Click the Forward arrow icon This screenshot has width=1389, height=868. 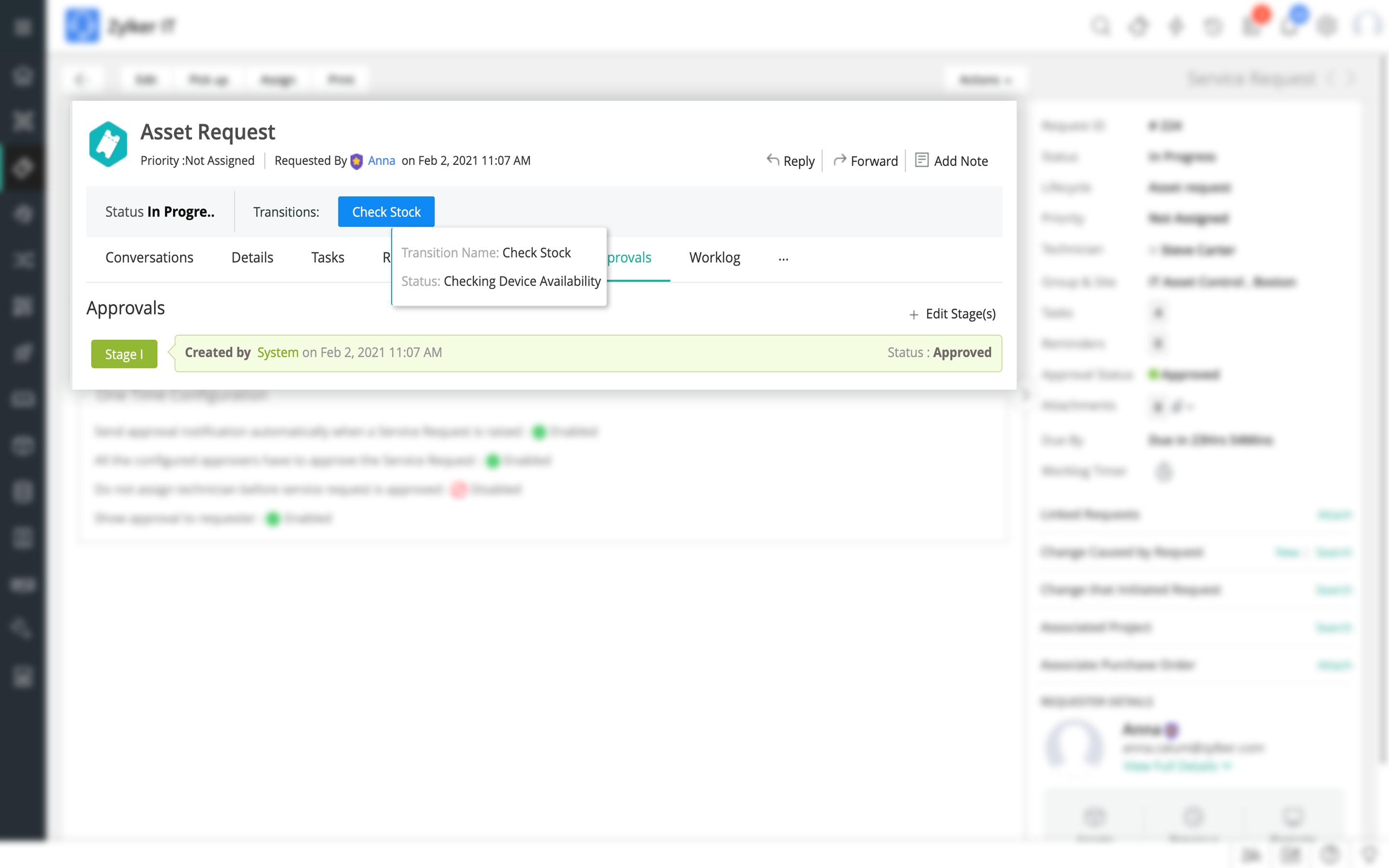tap(839, 160)
